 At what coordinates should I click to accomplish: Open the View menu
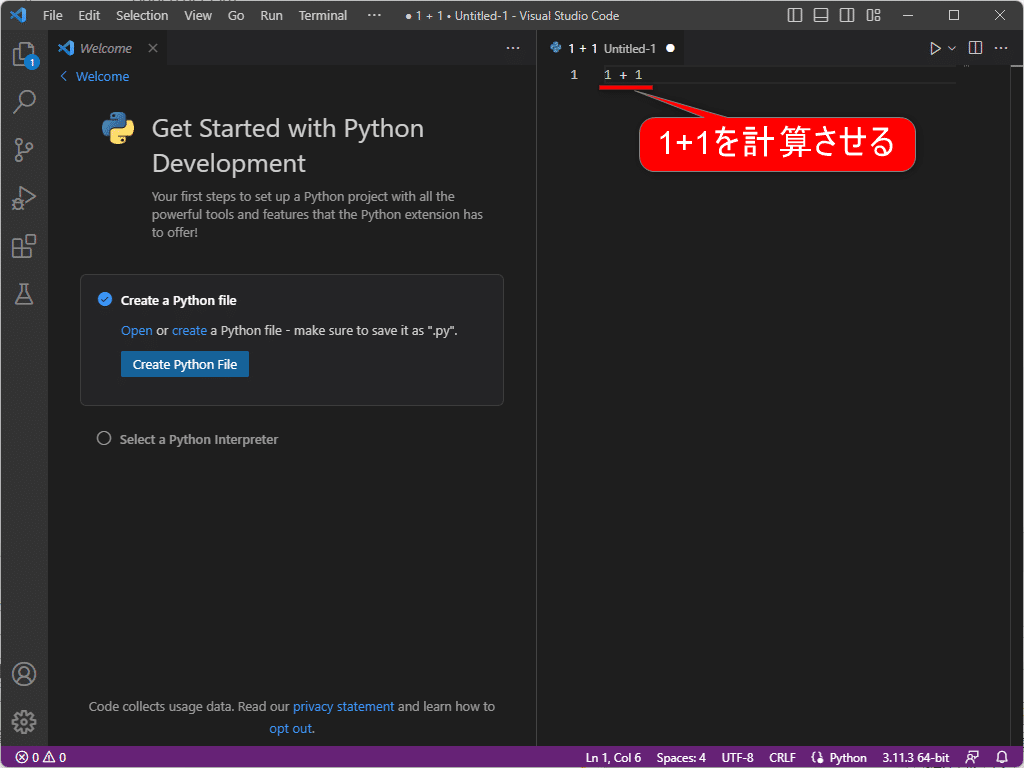click(198, 15)
